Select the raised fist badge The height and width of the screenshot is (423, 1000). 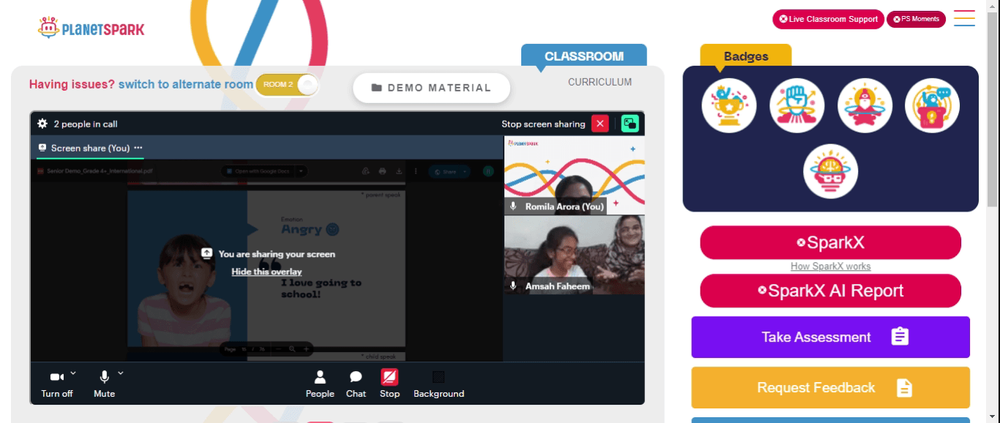(x=797, y=105)
